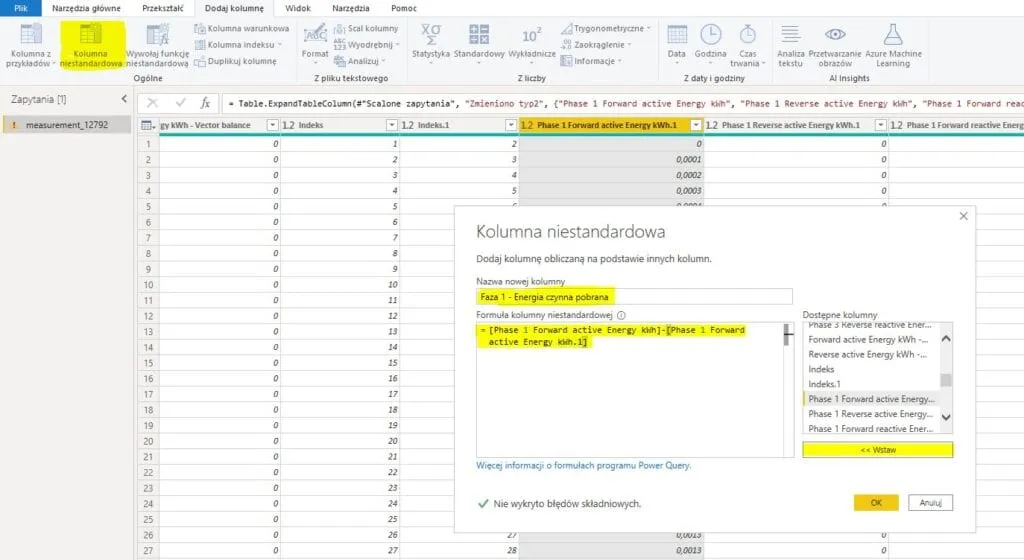1024x560 pixels.
Task: Open the Pomoc tab
Action: tap(404, 8)
